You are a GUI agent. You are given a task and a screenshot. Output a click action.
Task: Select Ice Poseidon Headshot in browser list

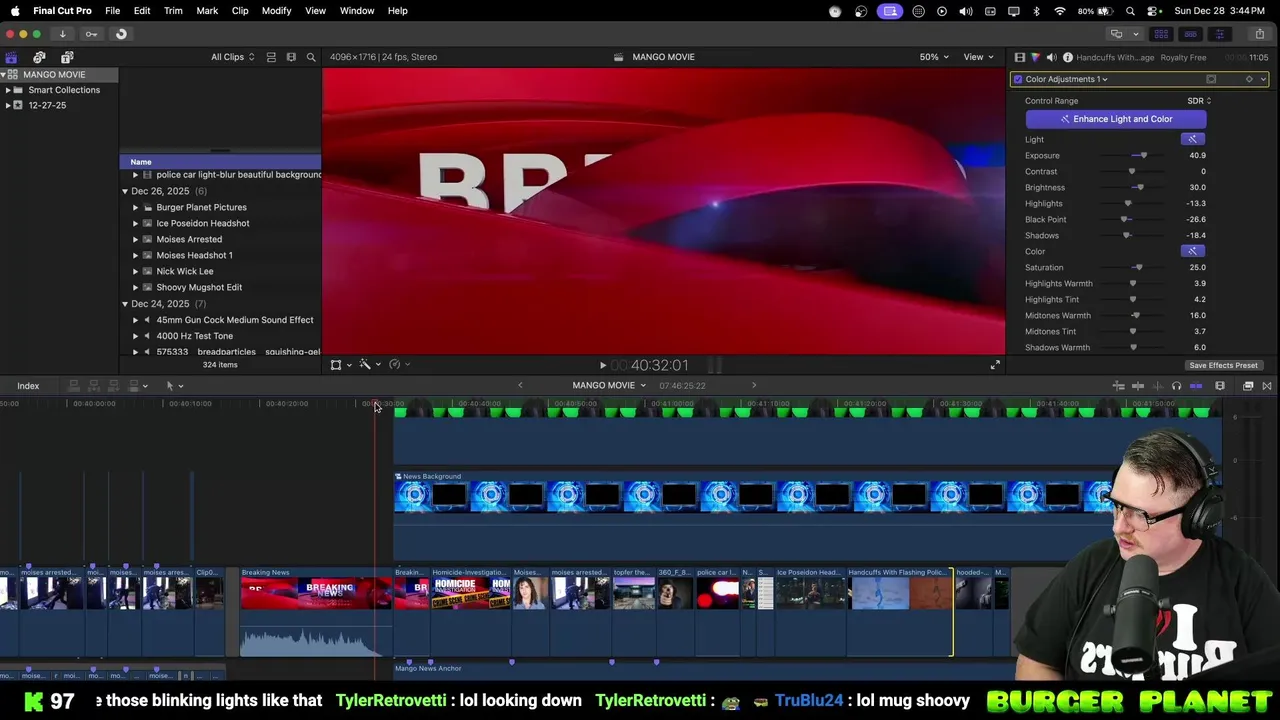203,223
